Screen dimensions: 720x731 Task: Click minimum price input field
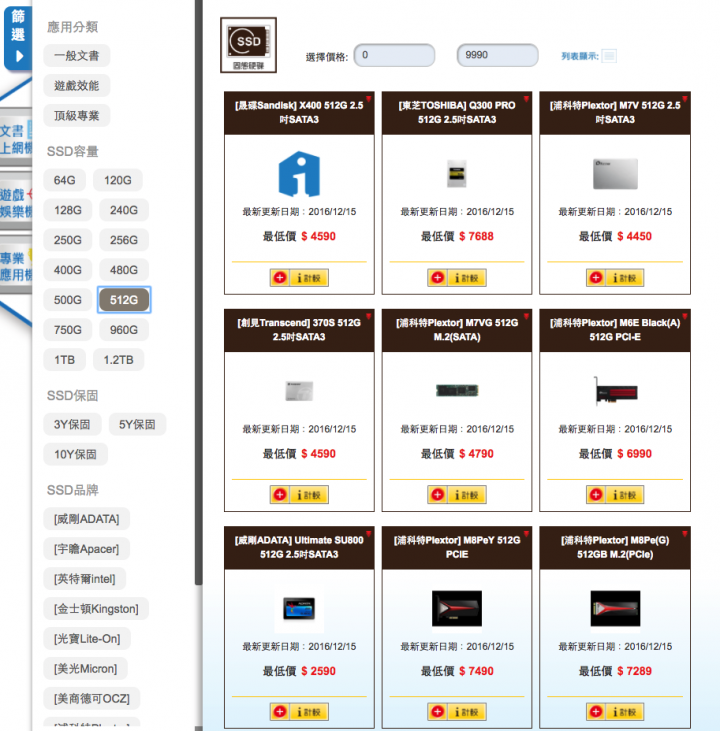click(394, 55)
